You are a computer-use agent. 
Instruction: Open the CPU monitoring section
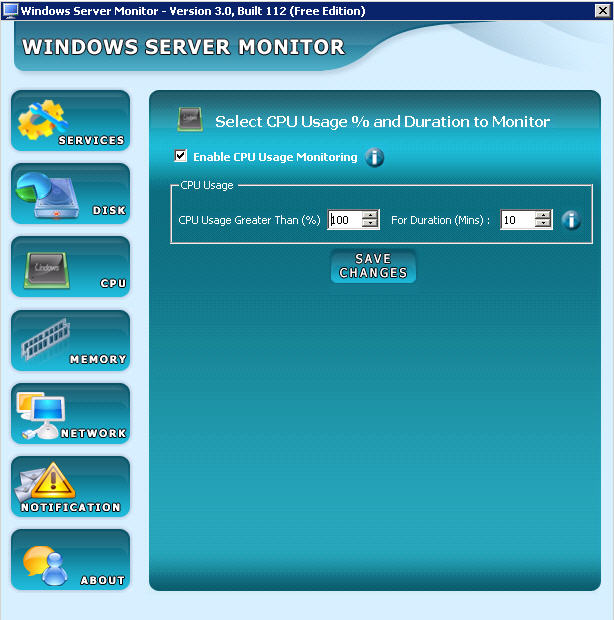click(70, 267)
